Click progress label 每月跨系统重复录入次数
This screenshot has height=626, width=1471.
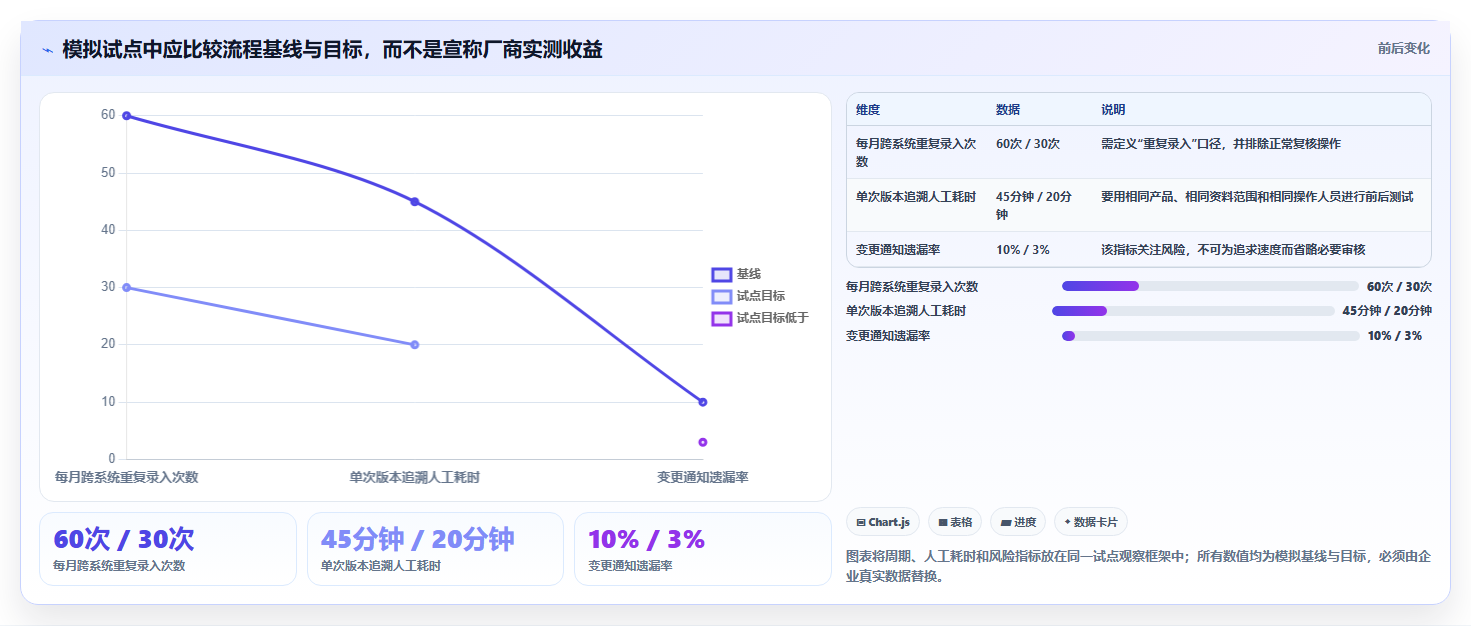point(912,286)
